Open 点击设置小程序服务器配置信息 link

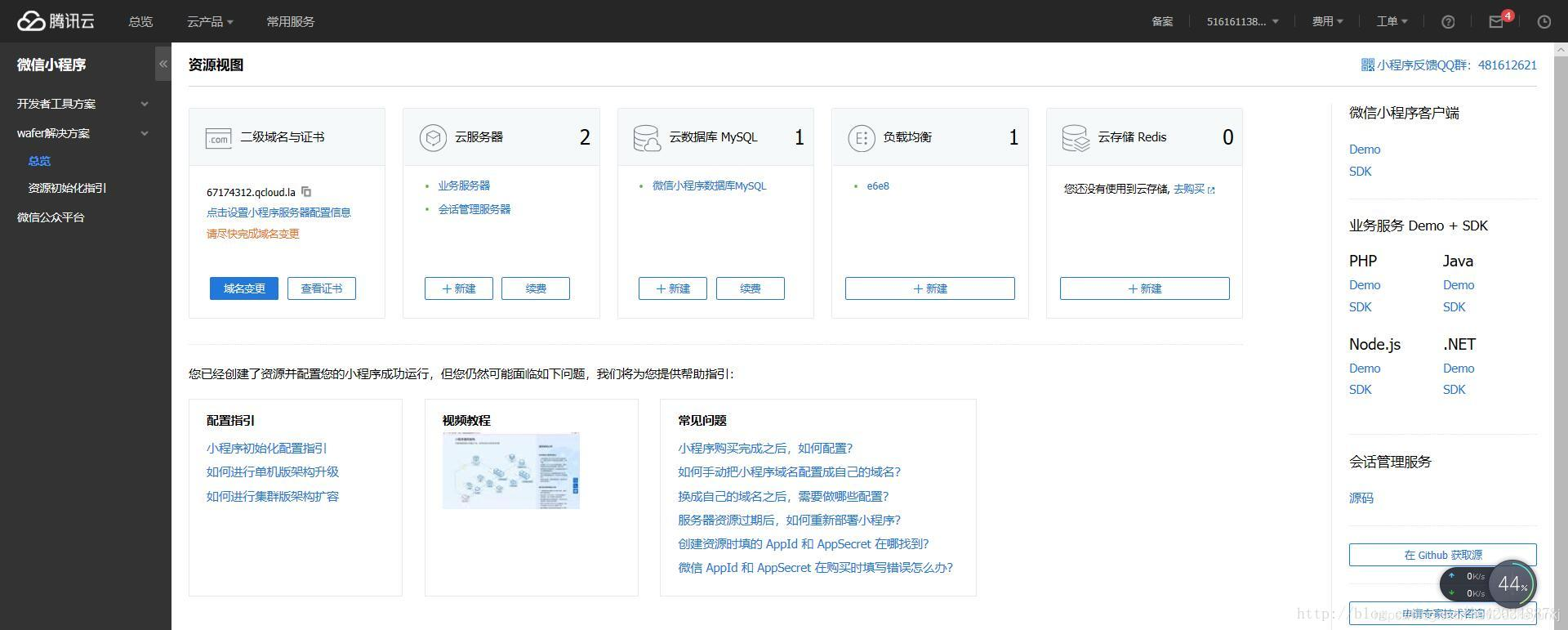(278, 212)
